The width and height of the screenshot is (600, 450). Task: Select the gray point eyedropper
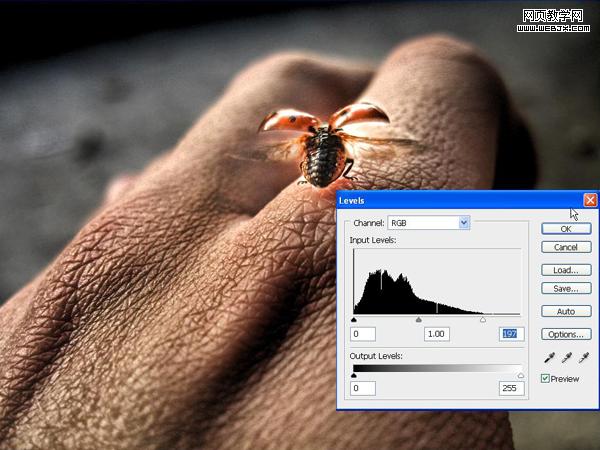point(567,358)
